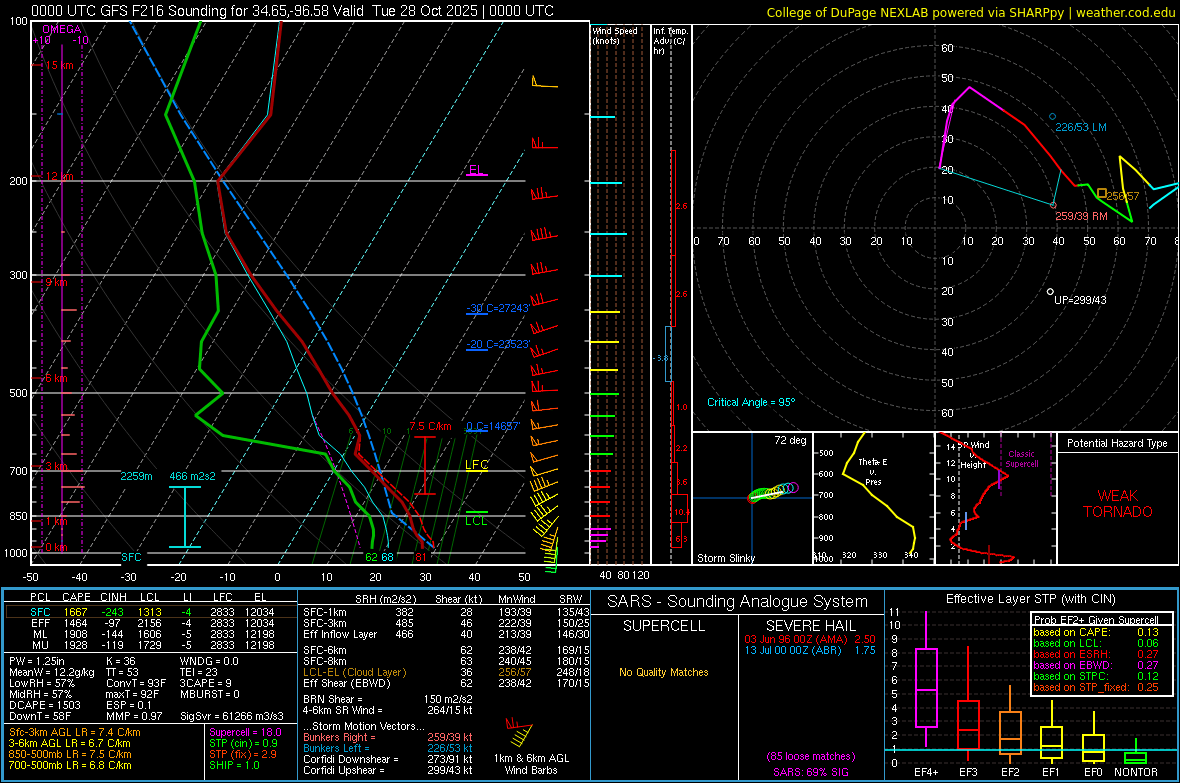Click the 'WEAK TORNADO' hazard text
Screen dimensions: 1180x783
[x=1118, y=504]
